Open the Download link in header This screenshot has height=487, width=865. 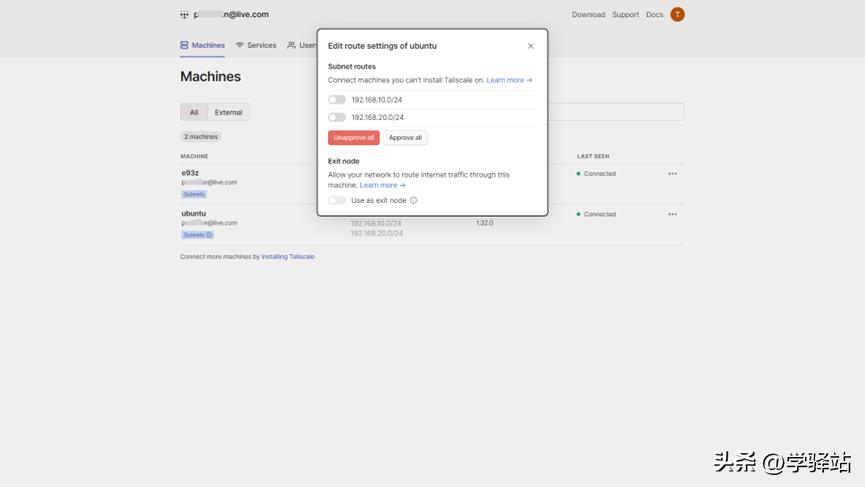tap(588, 15)
